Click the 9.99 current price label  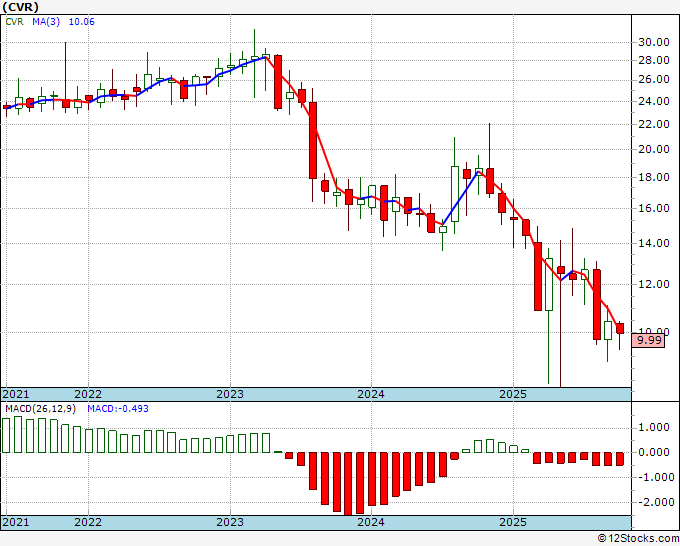[x=648, y=340]
